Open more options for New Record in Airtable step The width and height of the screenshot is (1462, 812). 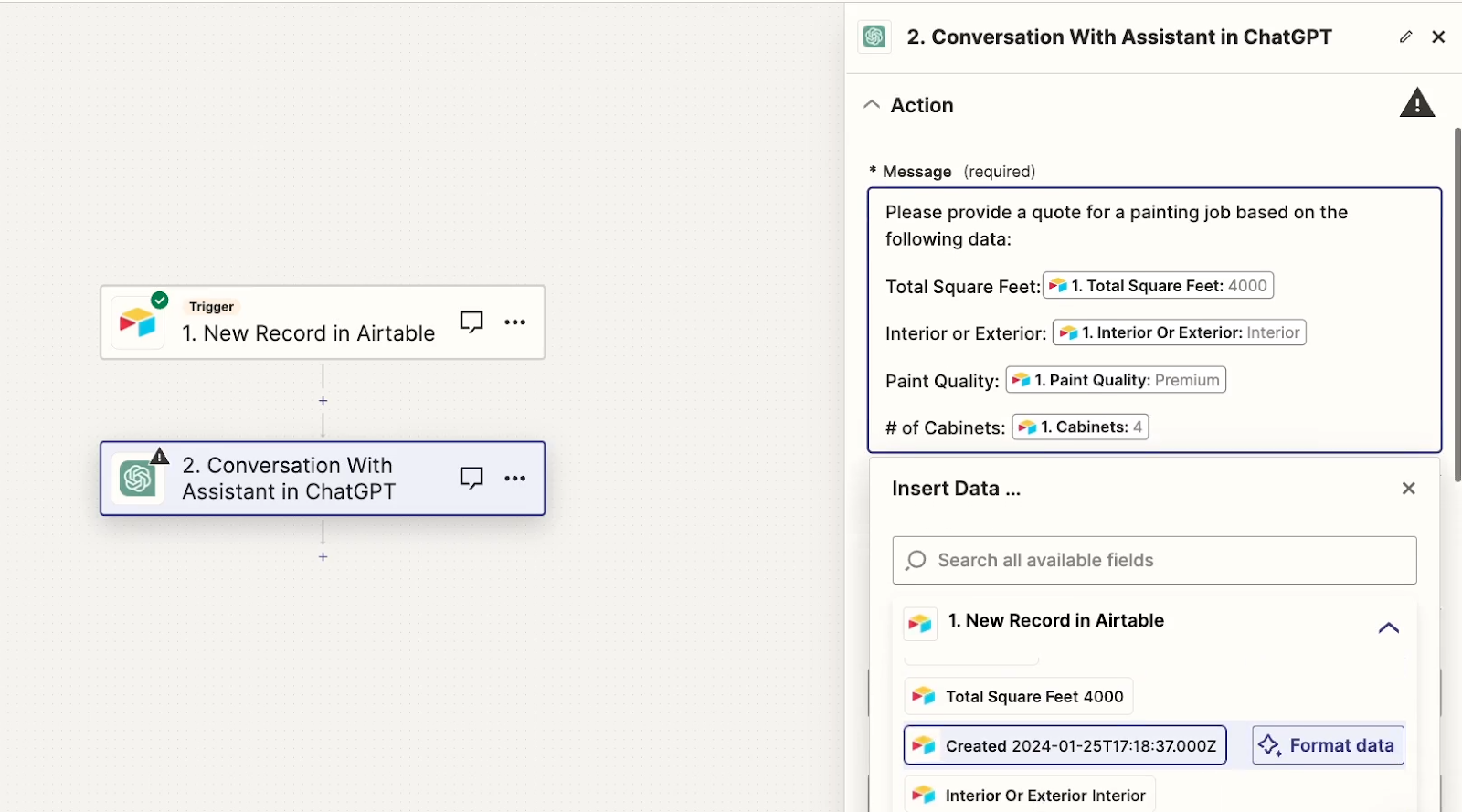coord(515,322)
